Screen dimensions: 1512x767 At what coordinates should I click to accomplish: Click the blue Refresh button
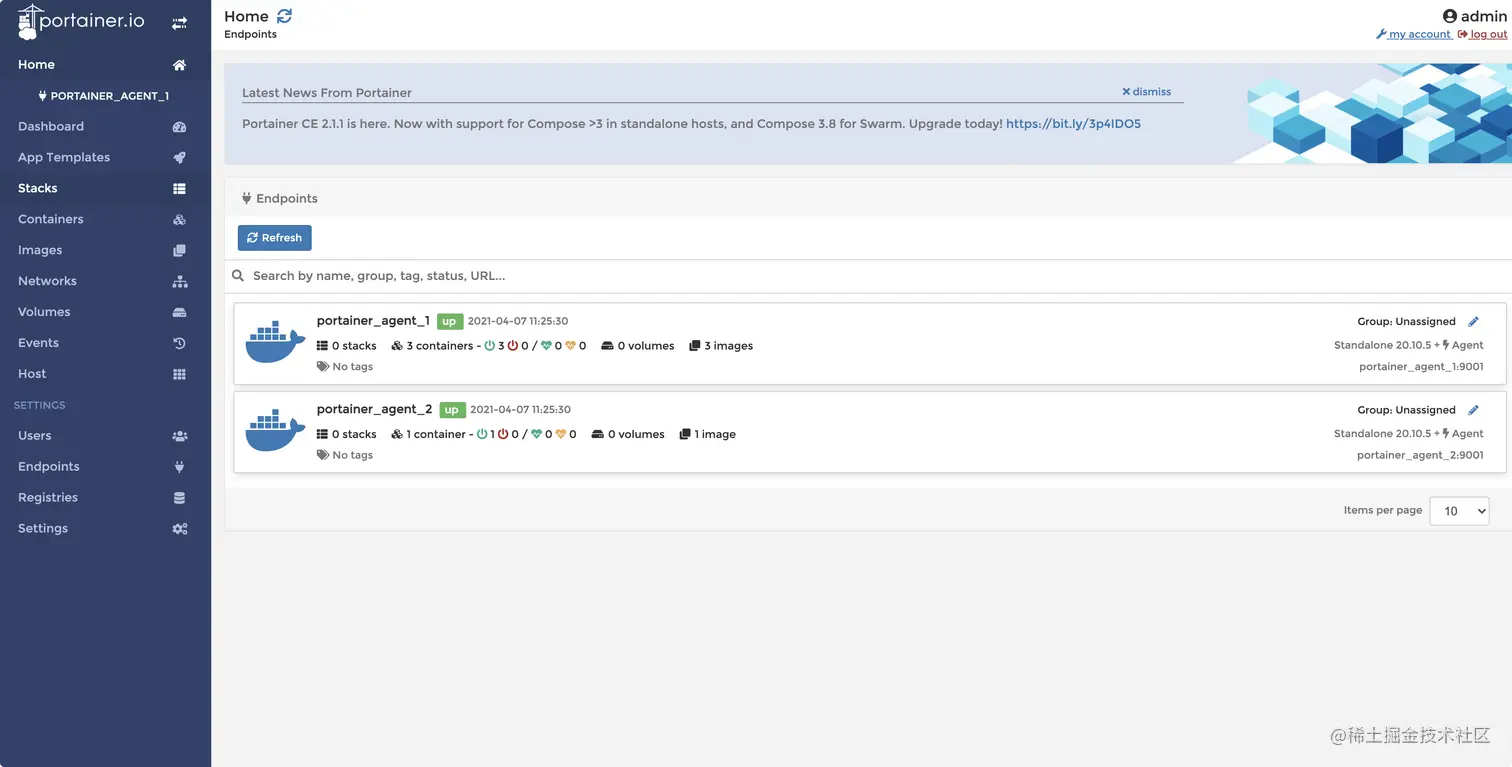click(275, 238)
